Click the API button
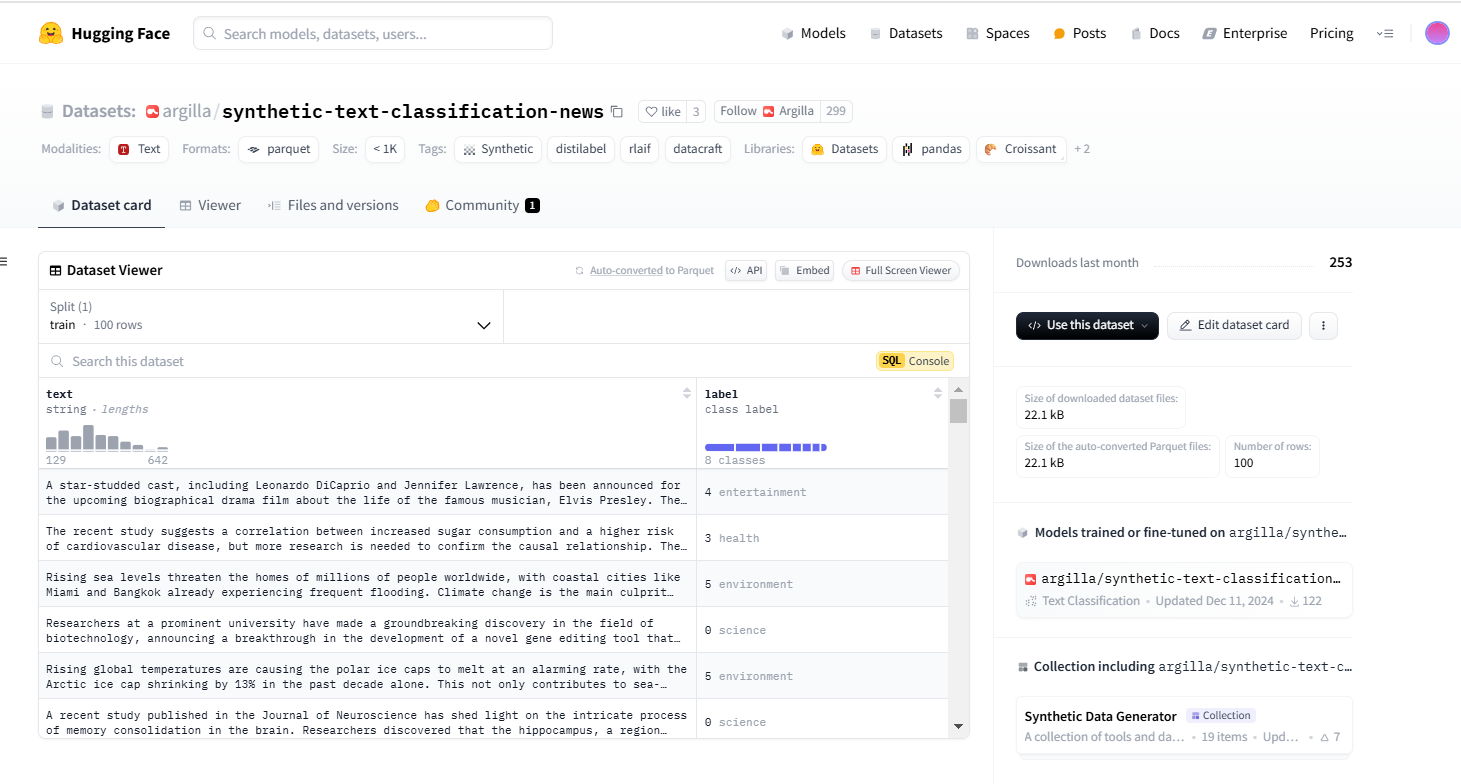The image size is (1461, 784). (x=746, y=270)
